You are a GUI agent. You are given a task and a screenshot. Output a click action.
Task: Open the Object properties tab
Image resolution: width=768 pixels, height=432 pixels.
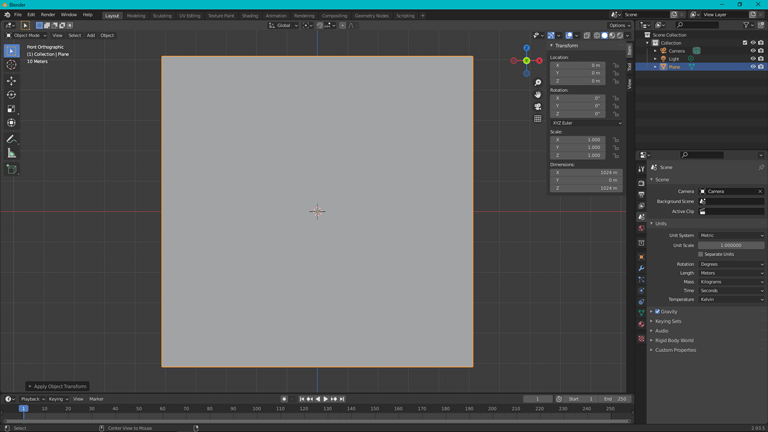click(x=641, y=257)
